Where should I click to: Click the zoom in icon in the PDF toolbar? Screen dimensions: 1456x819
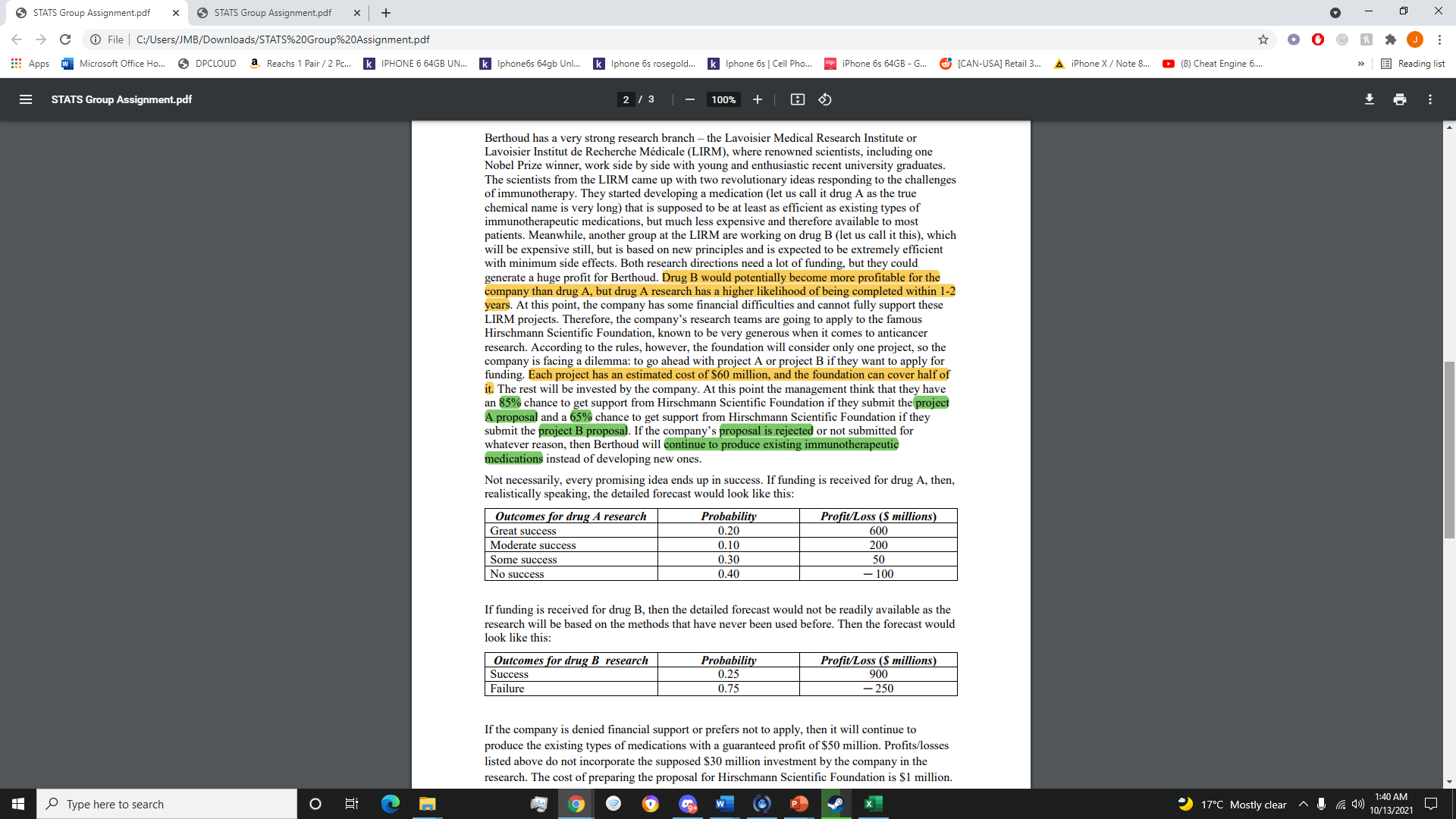click(x=757, y=99)
